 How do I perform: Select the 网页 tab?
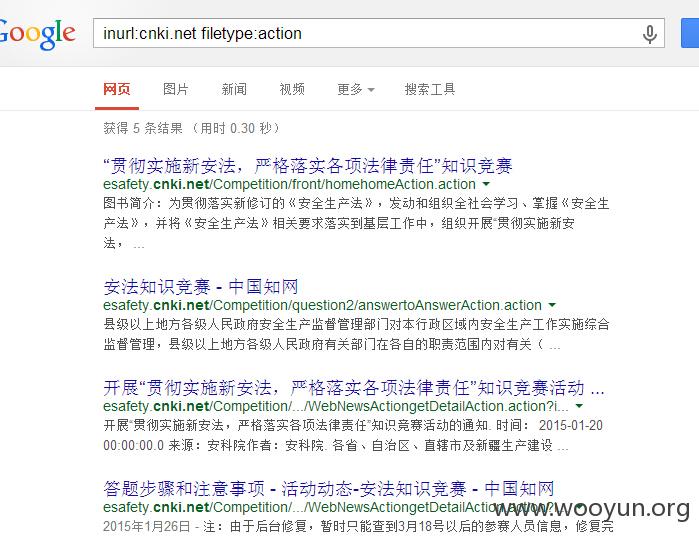[116, 90]
